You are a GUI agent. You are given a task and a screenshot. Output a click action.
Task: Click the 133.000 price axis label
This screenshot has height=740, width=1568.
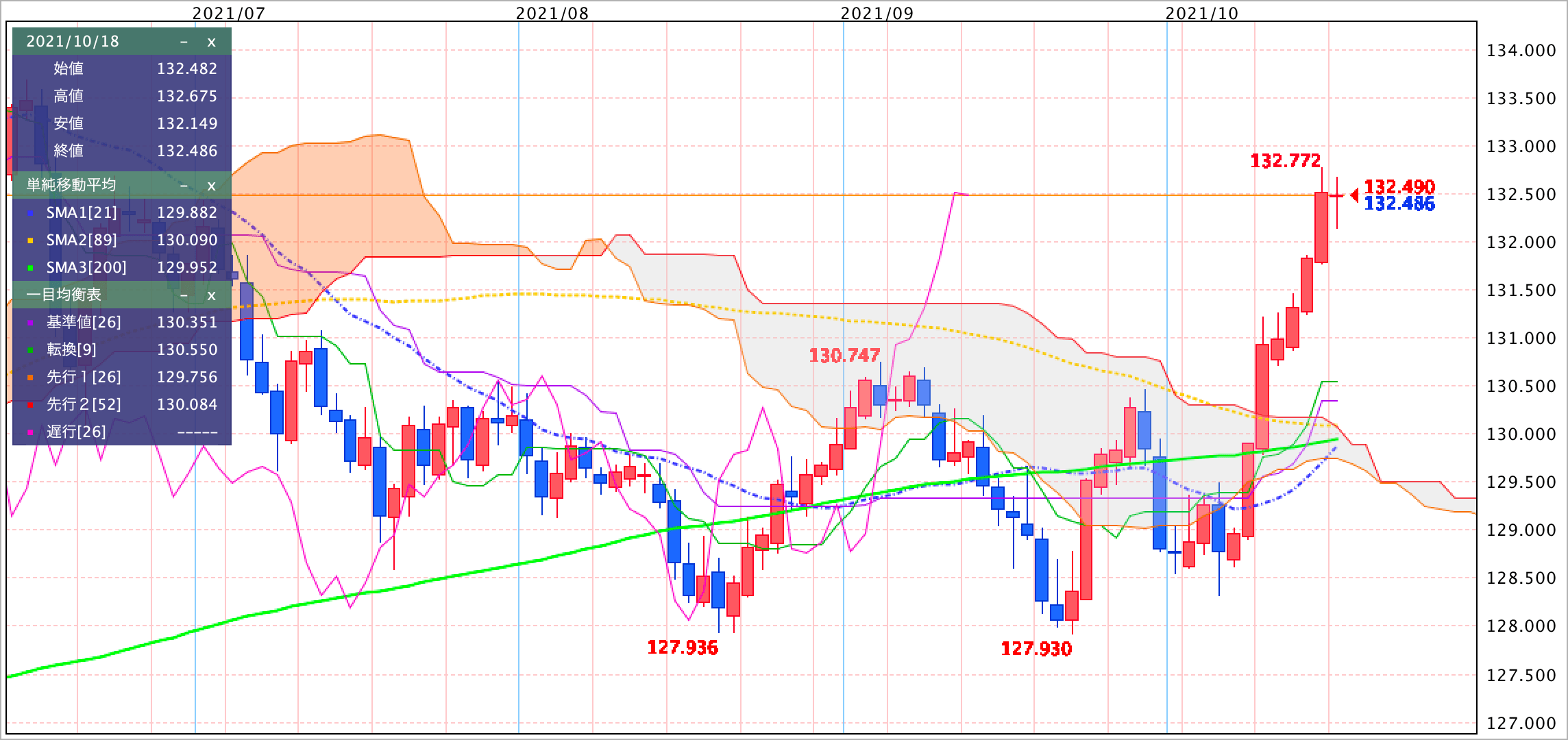click(x=1521, y=147)
